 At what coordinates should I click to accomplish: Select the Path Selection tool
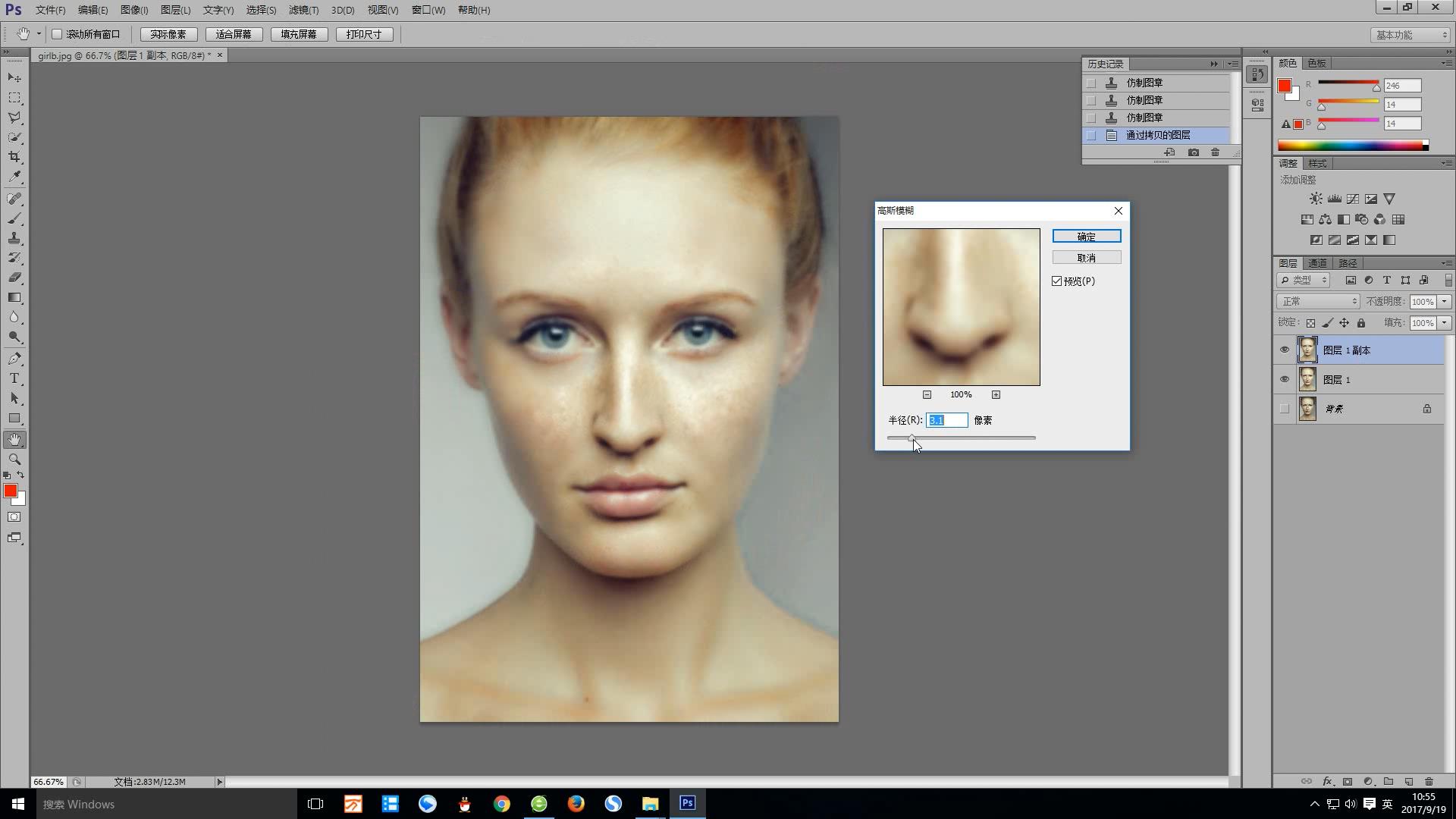tap(14, 398)
